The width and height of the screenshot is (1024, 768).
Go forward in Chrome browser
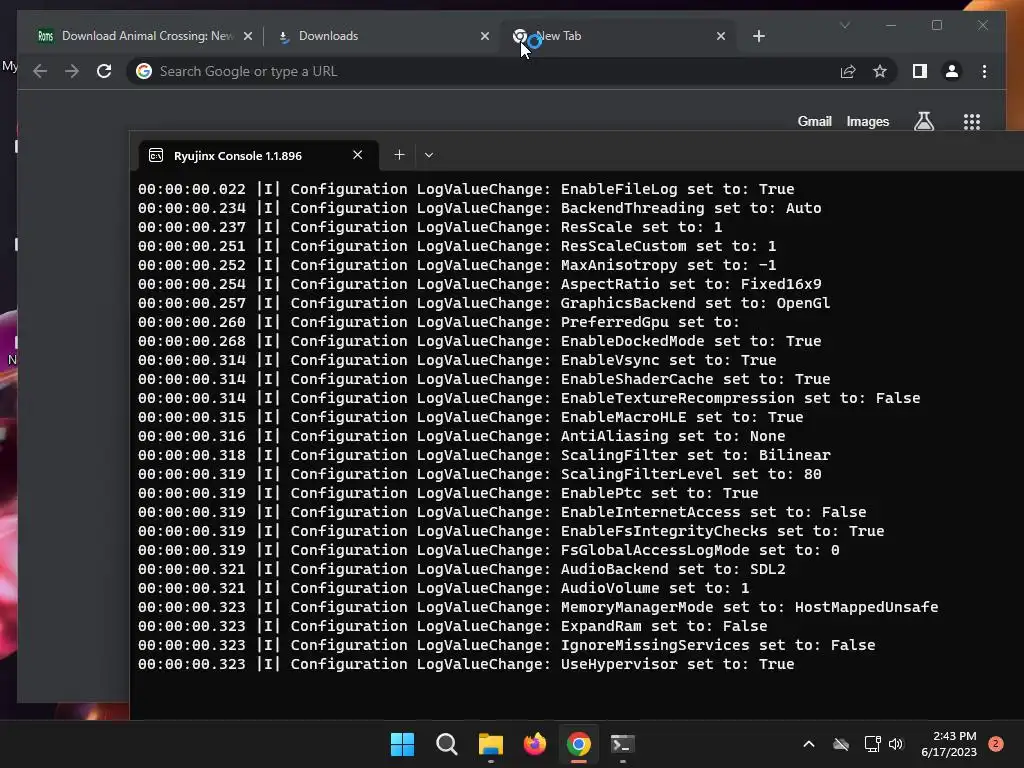[x=72, y=71]
